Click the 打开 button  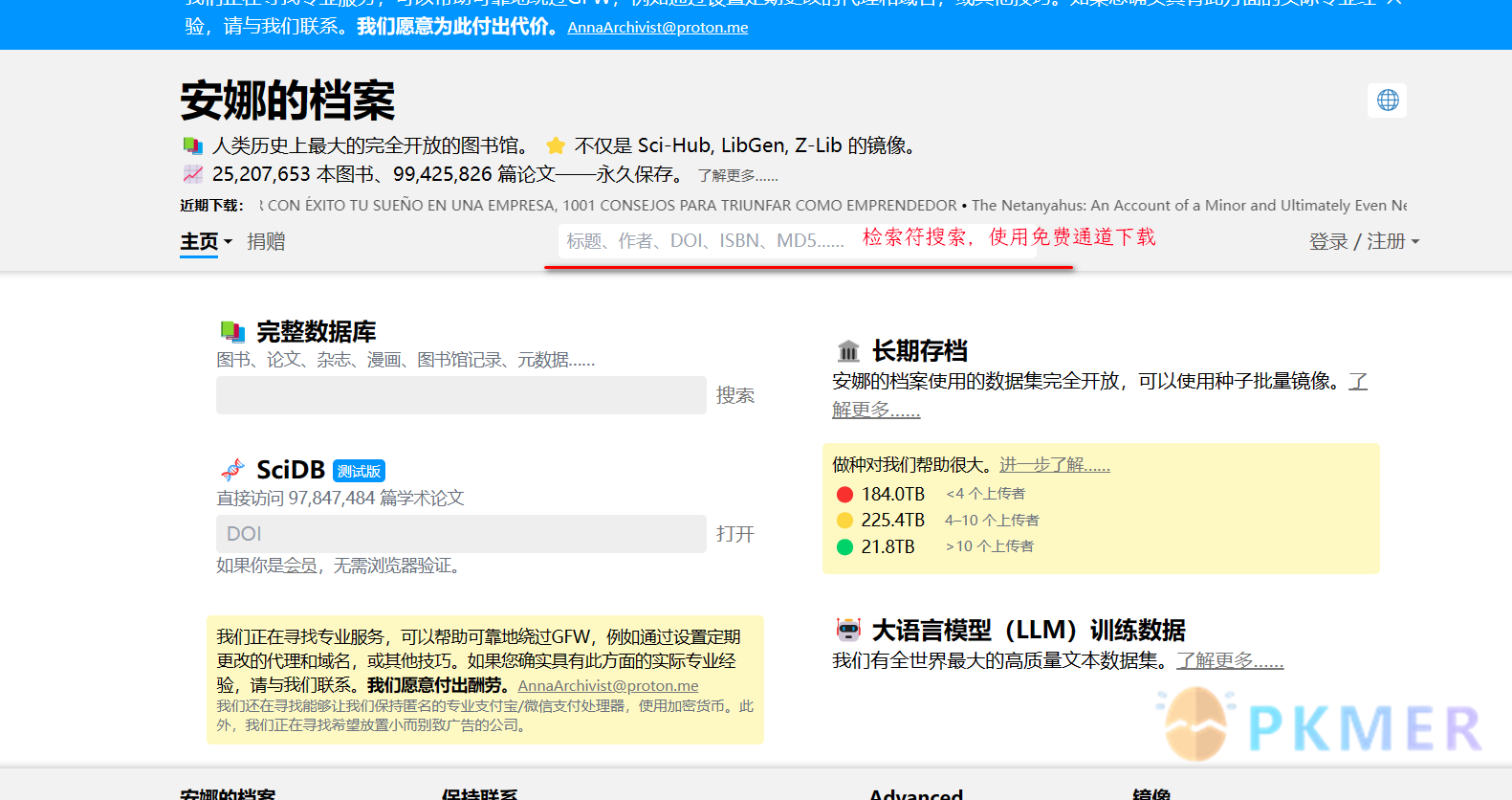tap(735, 534)
